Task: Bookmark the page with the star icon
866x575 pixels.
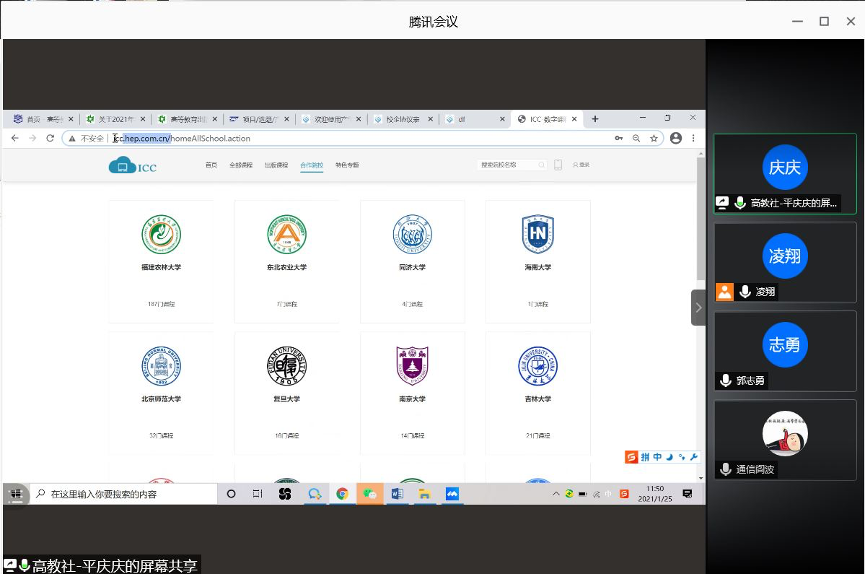Action: [x=653, y=138]
